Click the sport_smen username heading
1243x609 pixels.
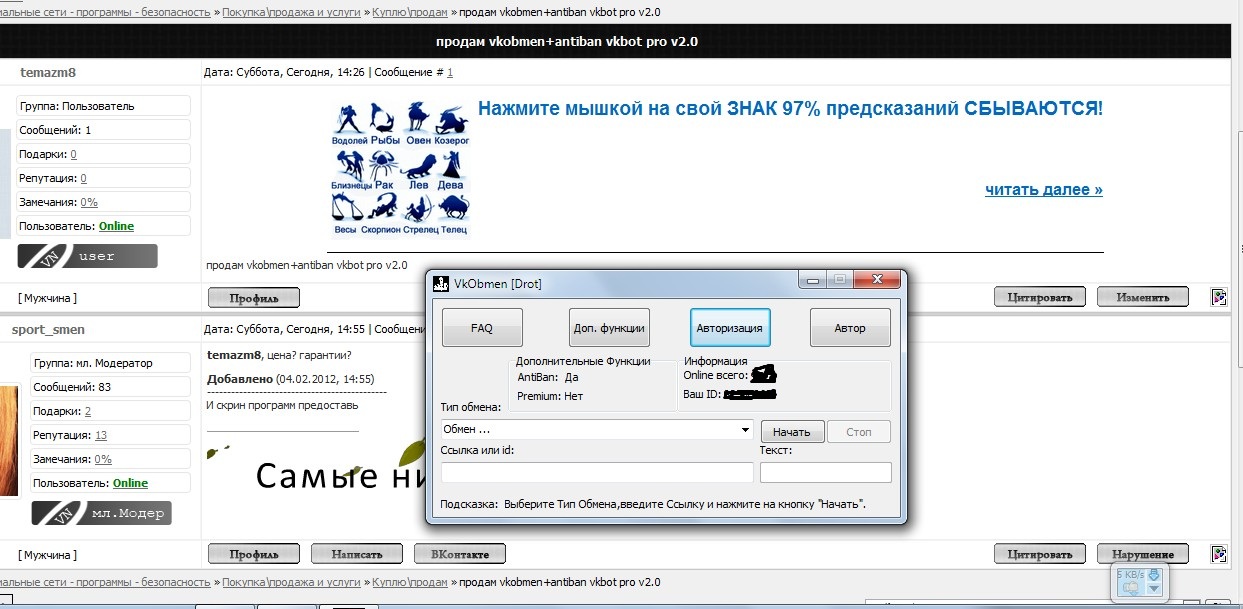(x=48, y=329)
